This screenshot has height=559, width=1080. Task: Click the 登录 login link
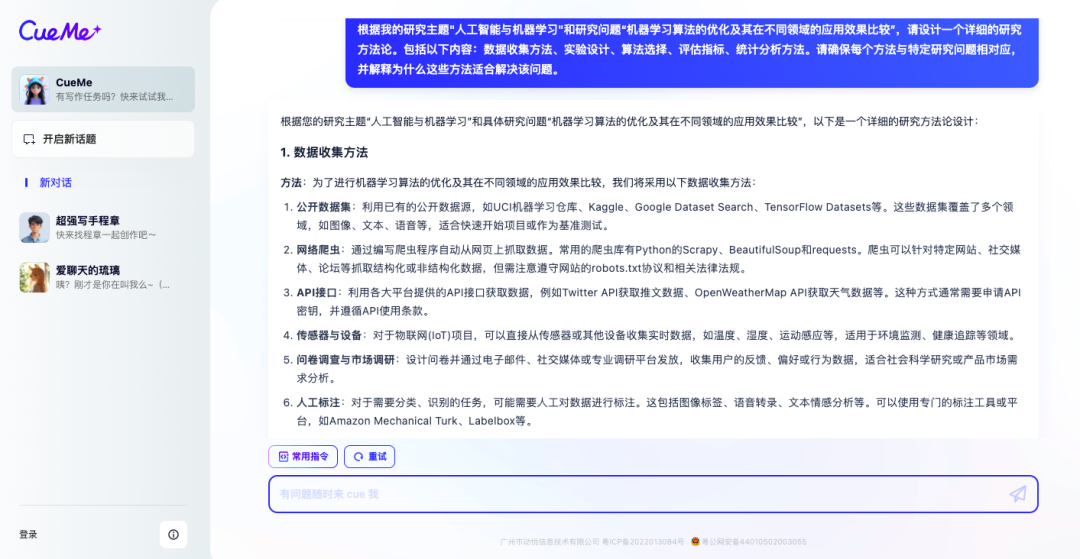pos(28,535)
